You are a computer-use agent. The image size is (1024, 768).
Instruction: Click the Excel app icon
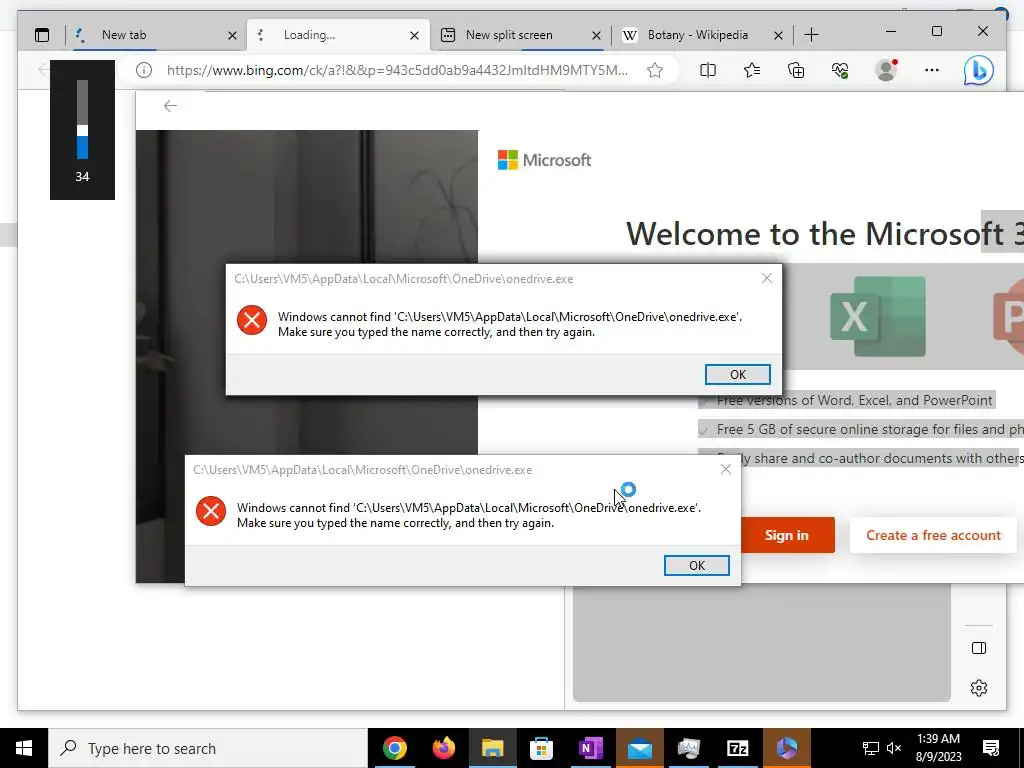[878, 316]
